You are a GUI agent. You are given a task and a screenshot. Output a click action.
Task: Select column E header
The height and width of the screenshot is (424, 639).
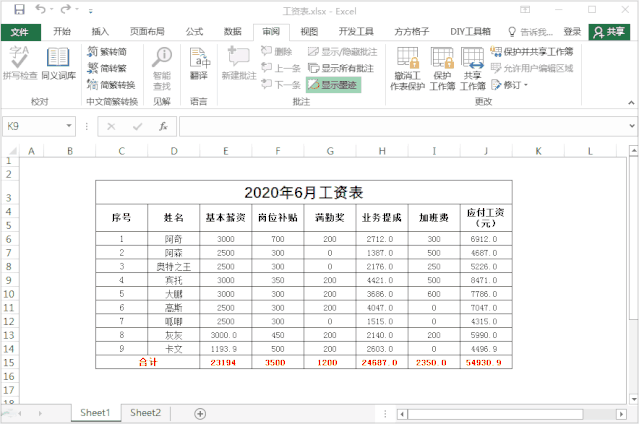click(225, 151)
